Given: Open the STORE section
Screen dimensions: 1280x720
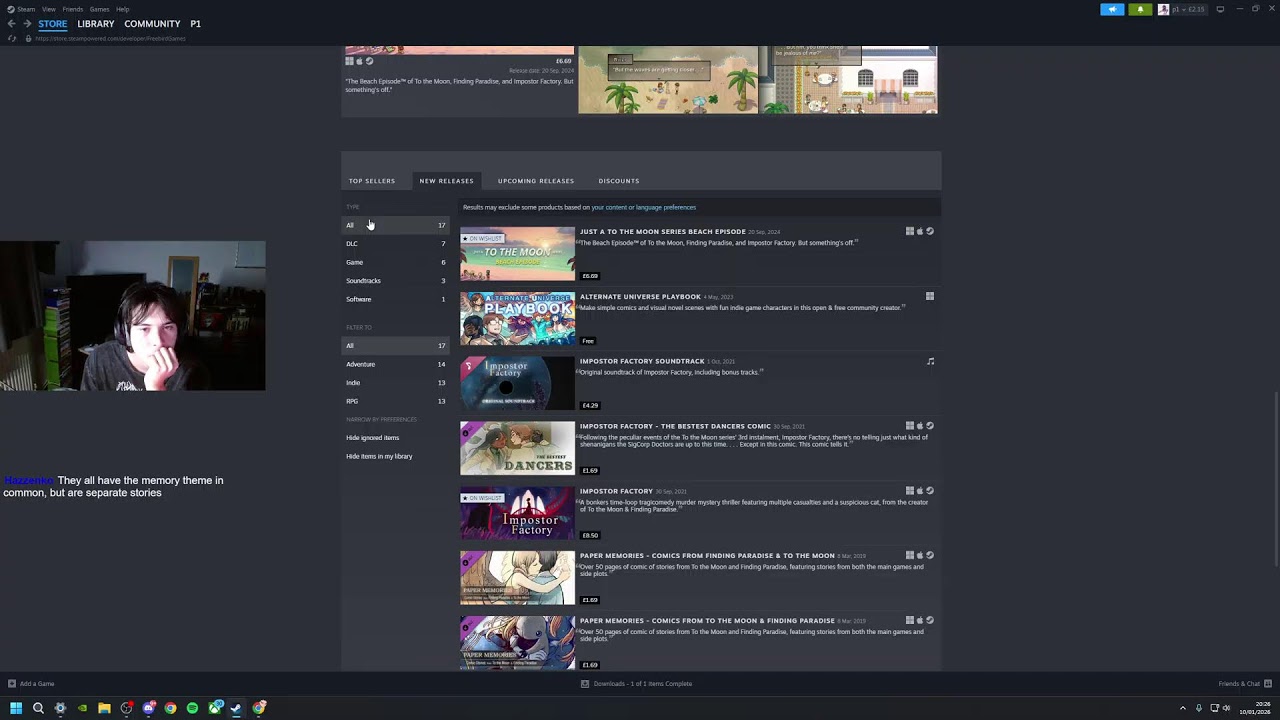Looking at the screenshot, I should [x=53, y=24].
